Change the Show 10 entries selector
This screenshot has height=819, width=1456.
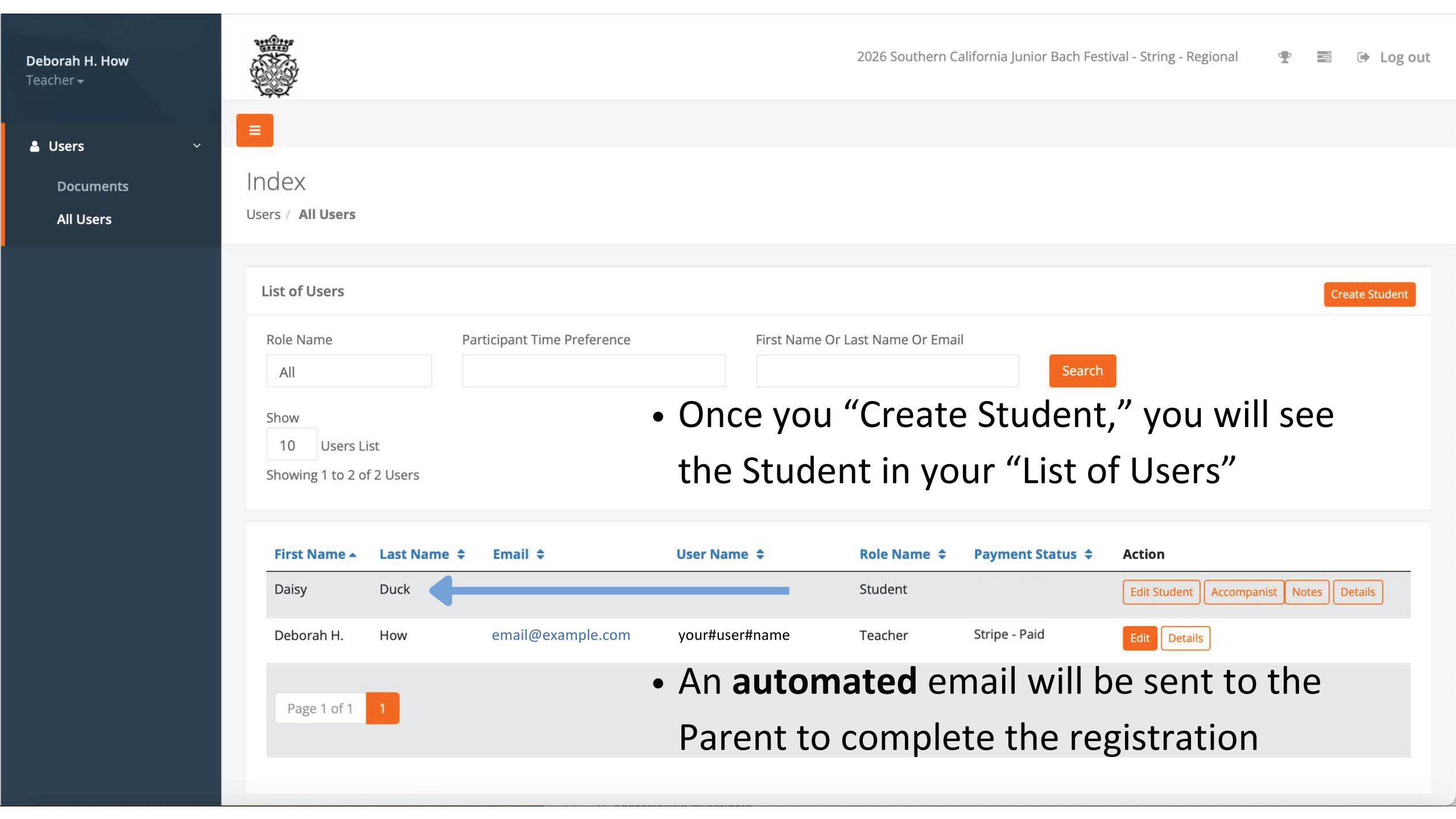coord(291,445)
